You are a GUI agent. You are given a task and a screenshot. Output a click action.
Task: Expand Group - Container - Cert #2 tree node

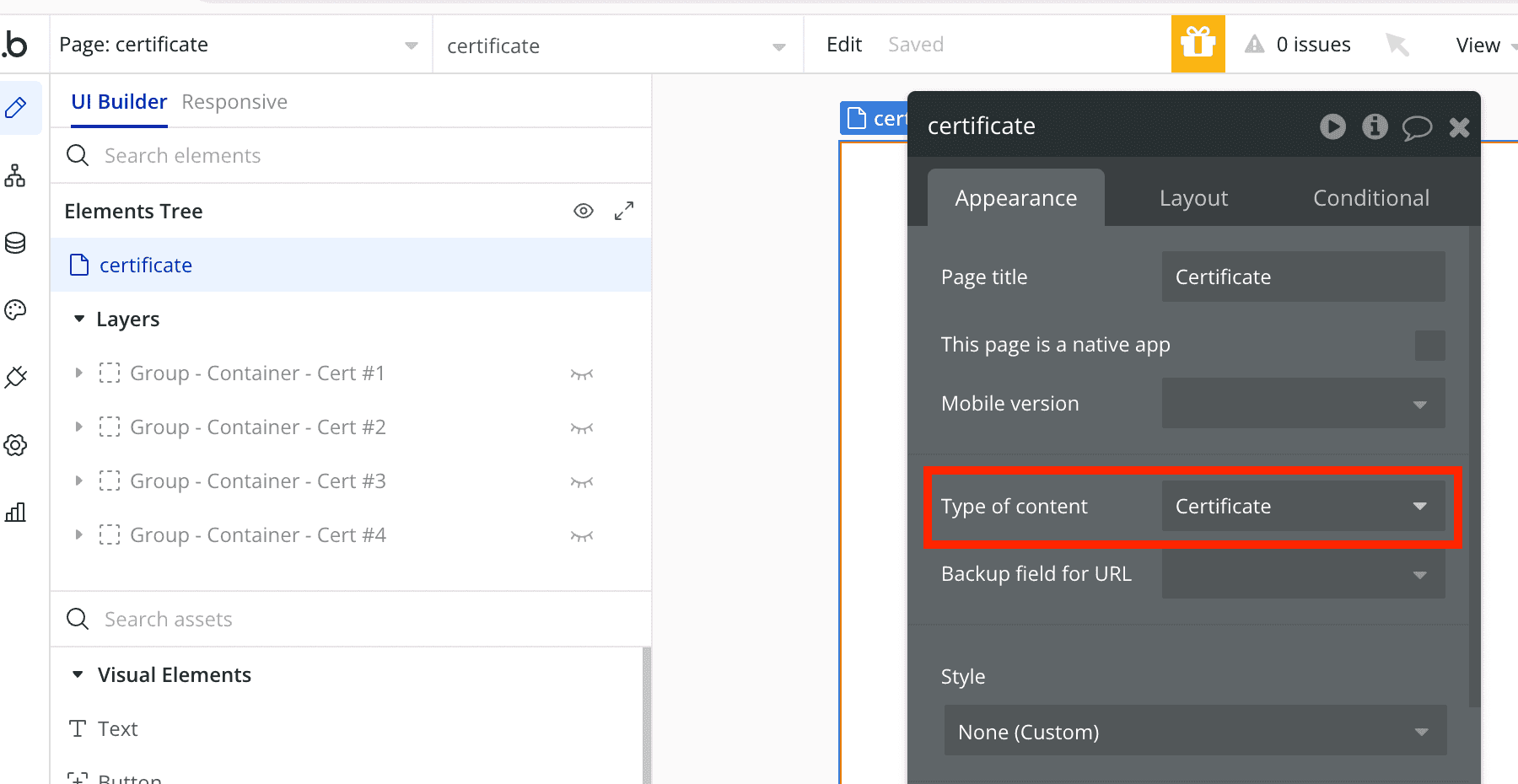click(x=78, y=427)
